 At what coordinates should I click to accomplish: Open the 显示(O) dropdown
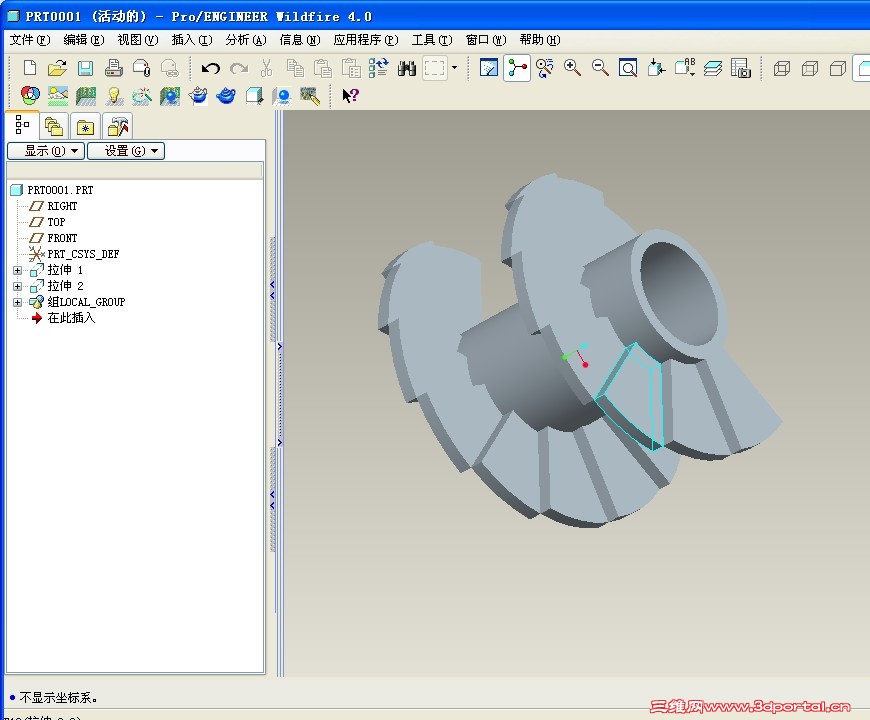[x=45, y=151]
